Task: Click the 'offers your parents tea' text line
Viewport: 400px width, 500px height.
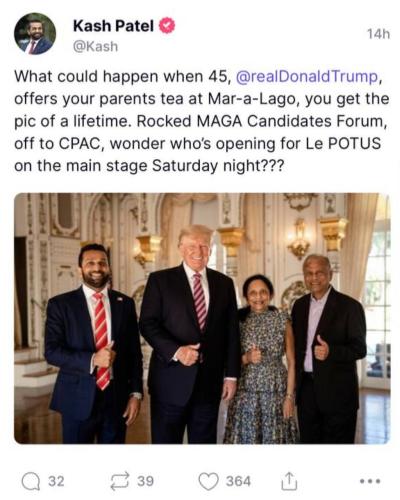Action: (x=202, y=99)
